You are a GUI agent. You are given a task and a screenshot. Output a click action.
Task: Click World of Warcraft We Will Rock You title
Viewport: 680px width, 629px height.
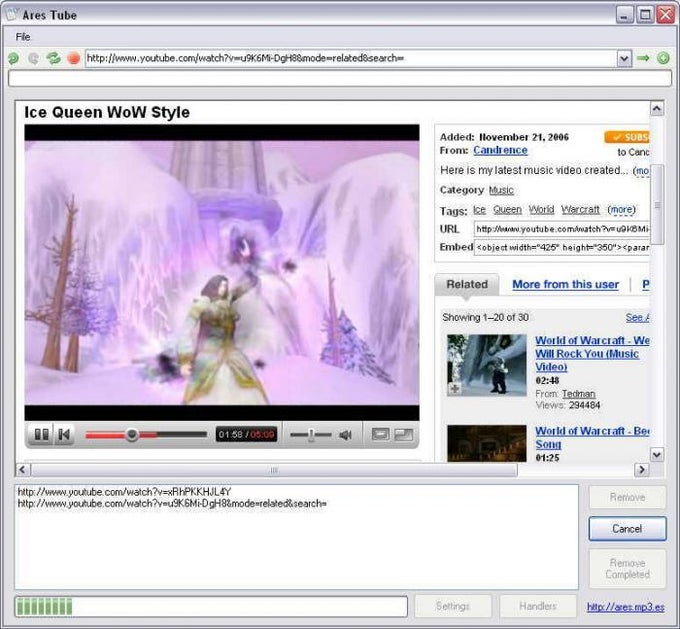pos(592,354)
